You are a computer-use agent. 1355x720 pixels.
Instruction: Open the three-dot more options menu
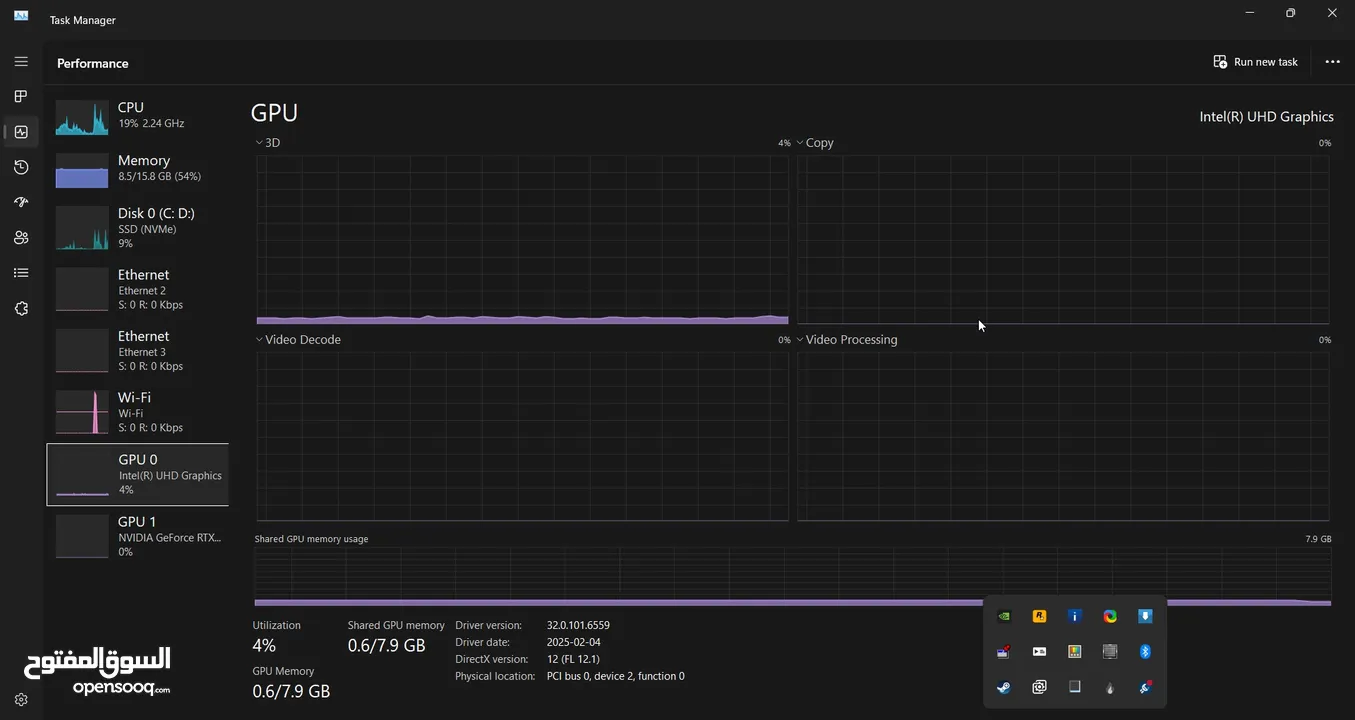[x=1332, y=62]
